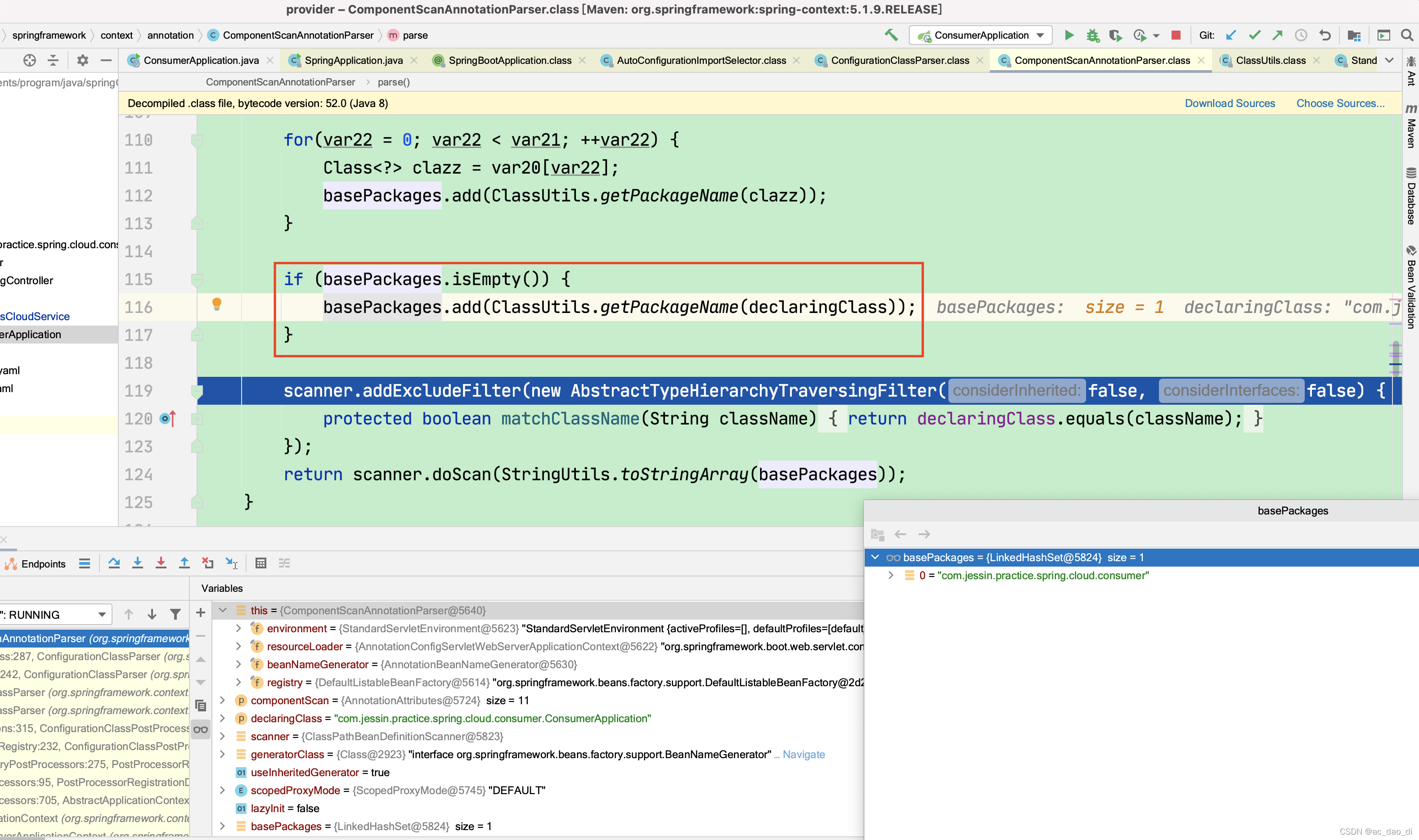Switch to the ClassUtils.class tab
Image resolution: width=1419 pixels, height=840 pixels.
1270,61
